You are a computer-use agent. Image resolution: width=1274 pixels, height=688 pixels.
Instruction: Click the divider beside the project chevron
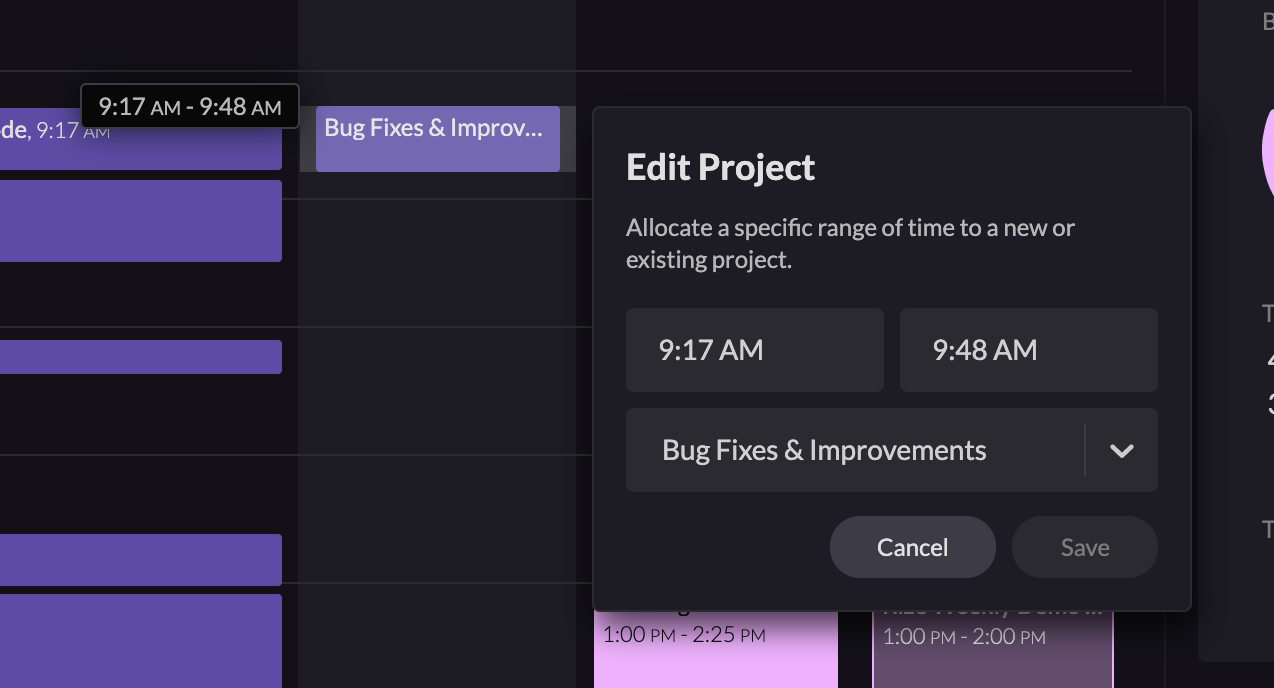[x=1085, y=450]
